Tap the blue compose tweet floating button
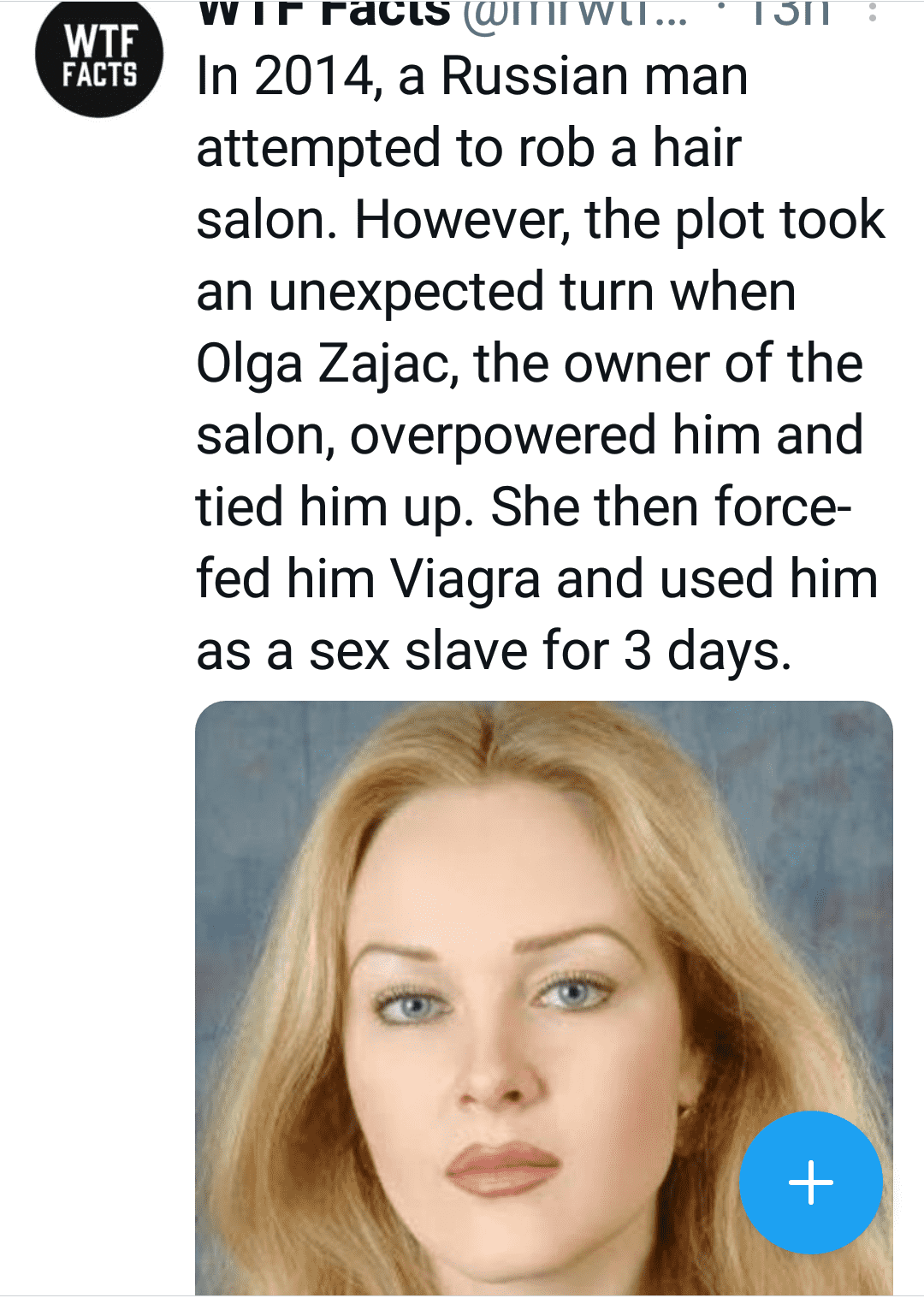Screen dimensions: 924x1298 pos(810,1182)
